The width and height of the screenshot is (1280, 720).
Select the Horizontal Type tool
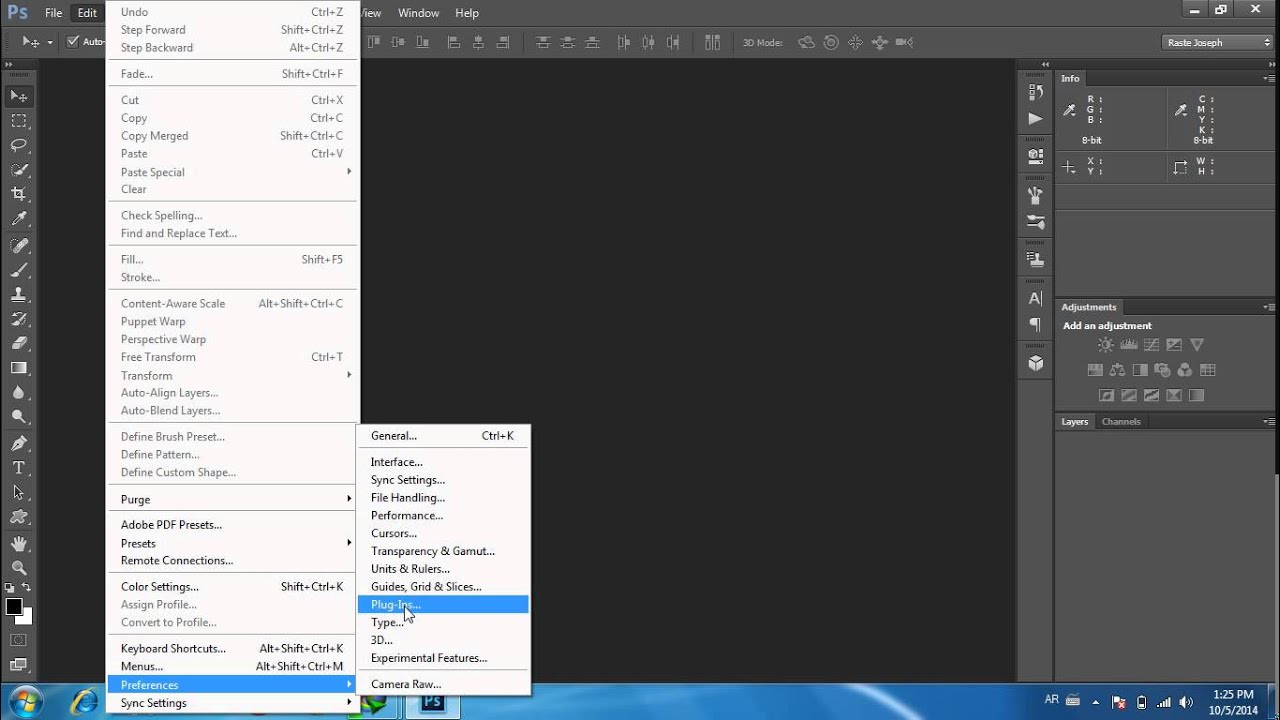(19, 468)
